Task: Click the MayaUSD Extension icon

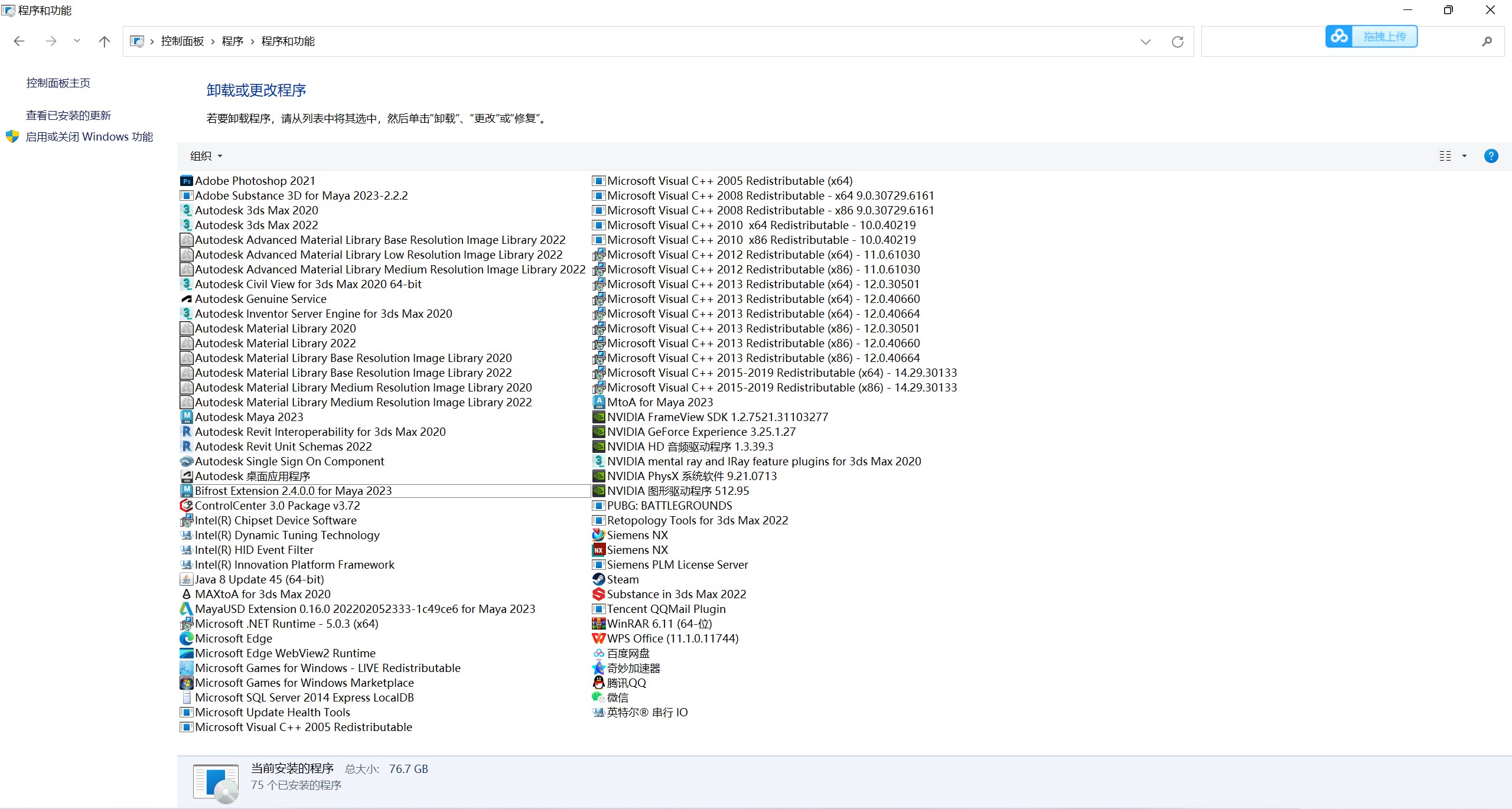Action: tap(186, 609)
